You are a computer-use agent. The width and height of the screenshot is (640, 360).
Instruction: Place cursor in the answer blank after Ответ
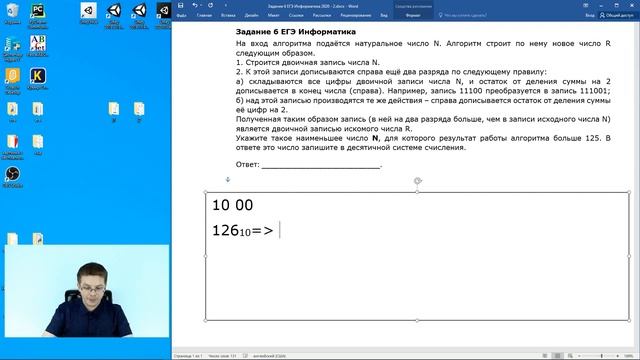tap(321, 165)
